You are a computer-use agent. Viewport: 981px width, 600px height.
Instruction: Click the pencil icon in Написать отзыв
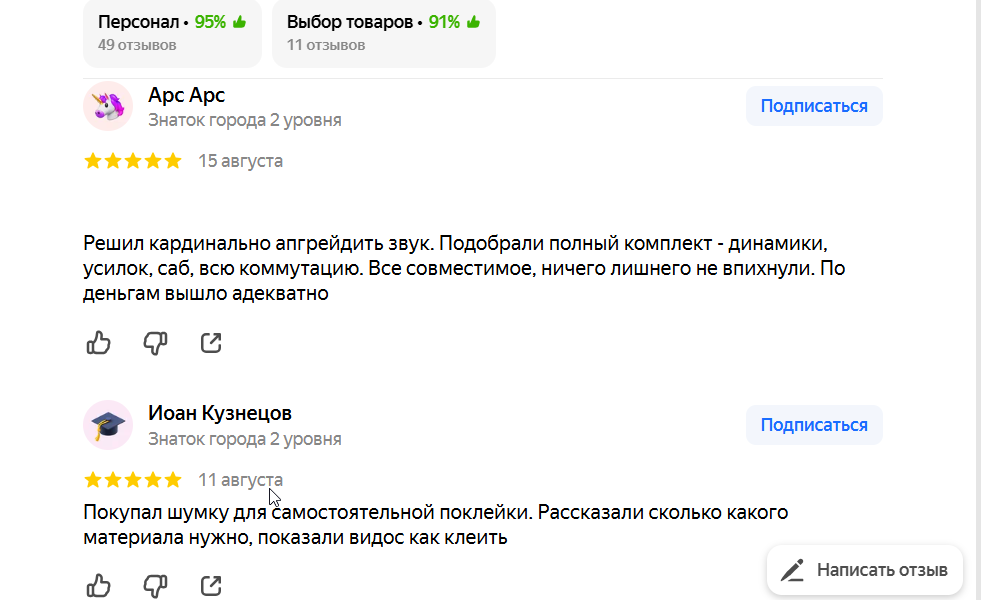792,570
